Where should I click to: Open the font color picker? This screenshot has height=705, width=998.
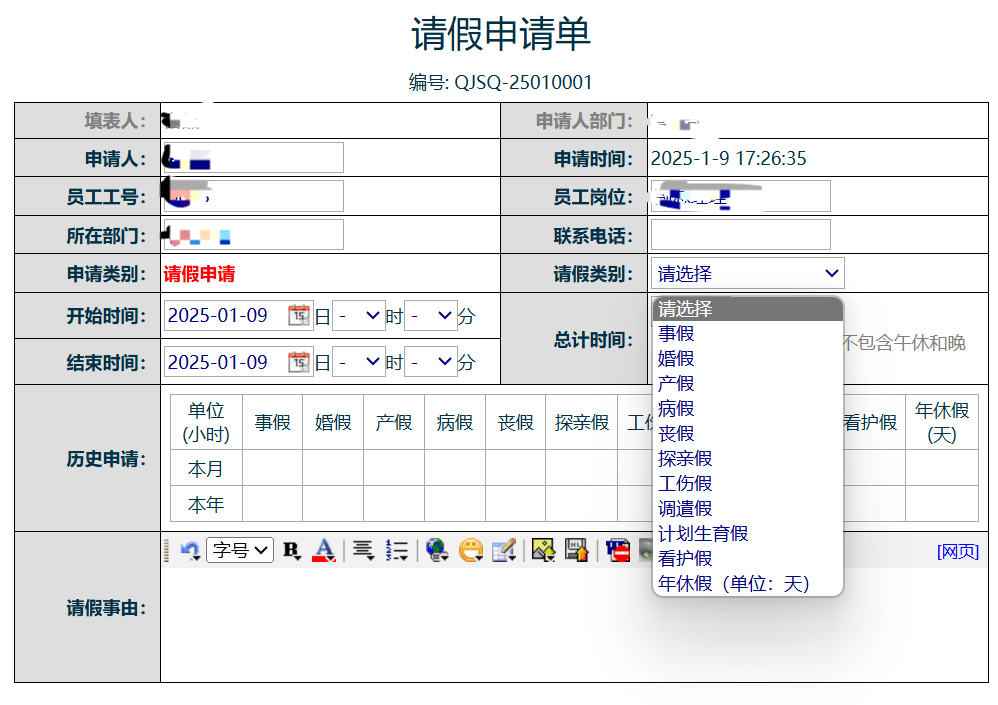(x=324, y=550)
